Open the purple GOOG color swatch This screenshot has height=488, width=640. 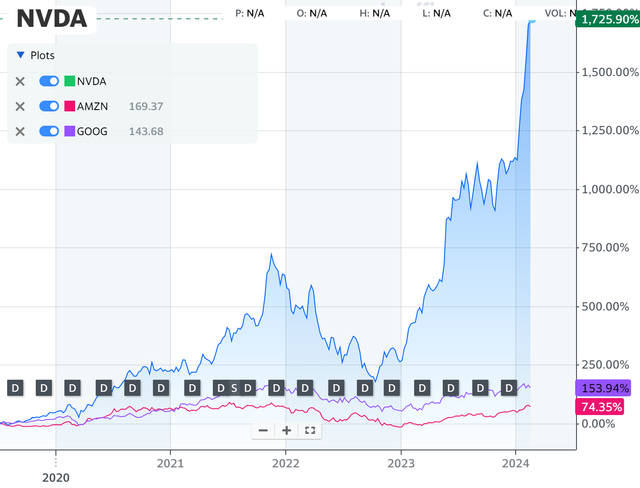pos(70,131)
